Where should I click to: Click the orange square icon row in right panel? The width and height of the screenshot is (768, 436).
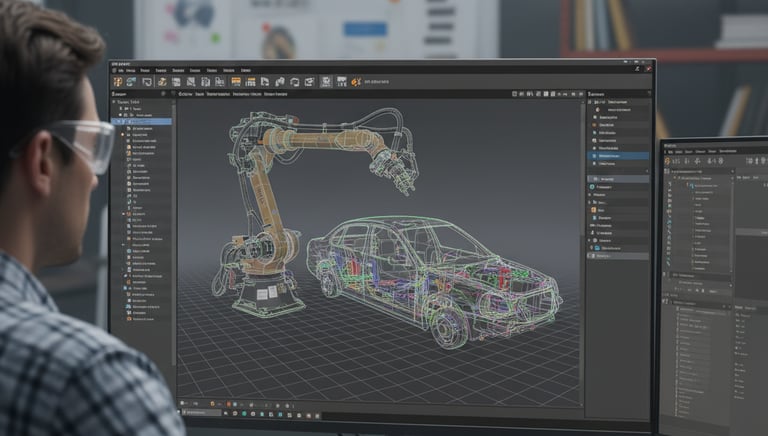click(618, 210)
